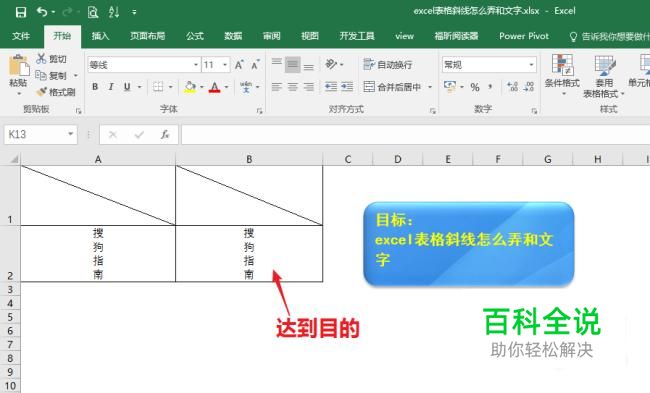This screenshot has width=650, height=393.
Task: Click Copy (复制) icon
Action: pyautogui.click(x=41, y=75)
